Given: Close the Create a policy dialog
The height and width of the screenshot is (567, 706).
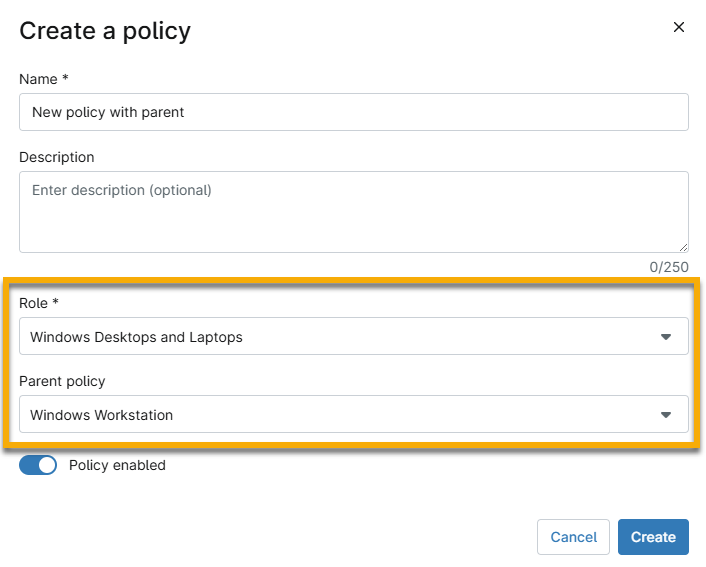Looking at the screenshot, I should (x=679, y=28).
